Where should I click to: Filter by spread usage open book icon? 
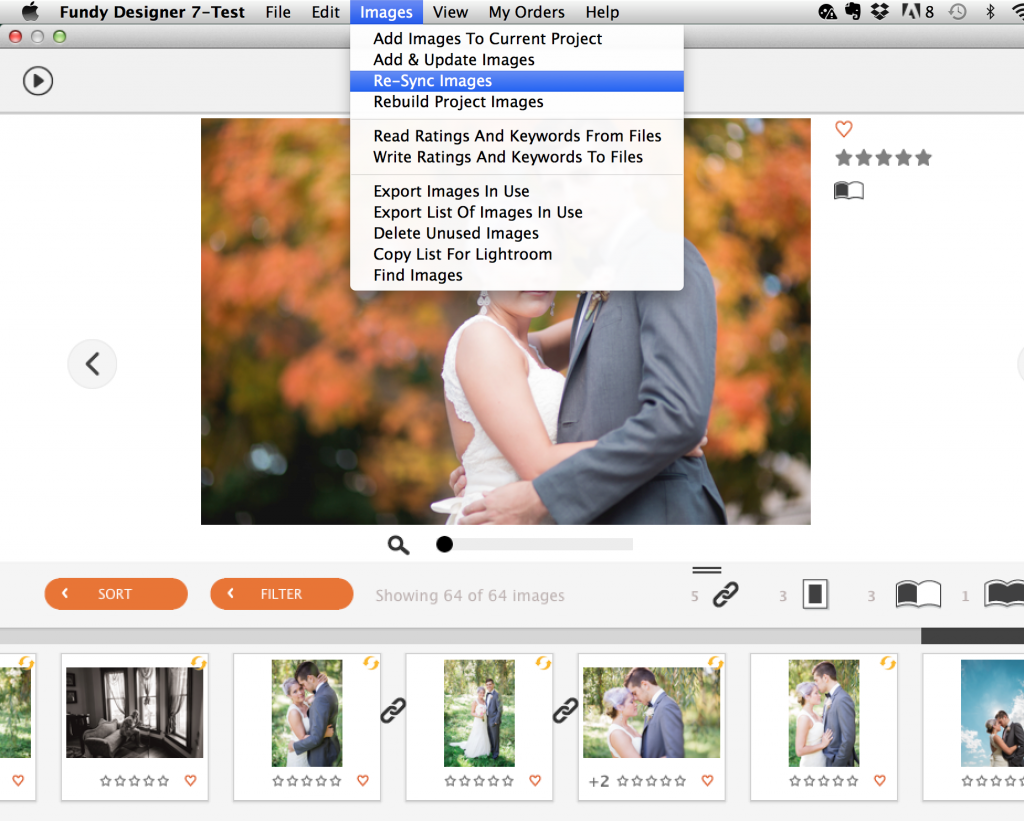click(x=918, y=594)
